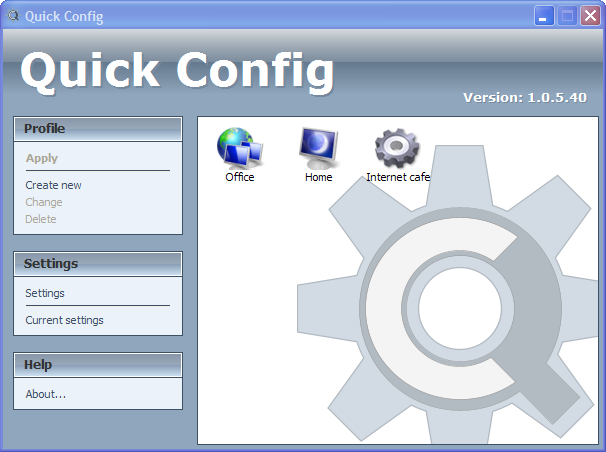Create new profile
606x452 pixels.
[53, 185]
